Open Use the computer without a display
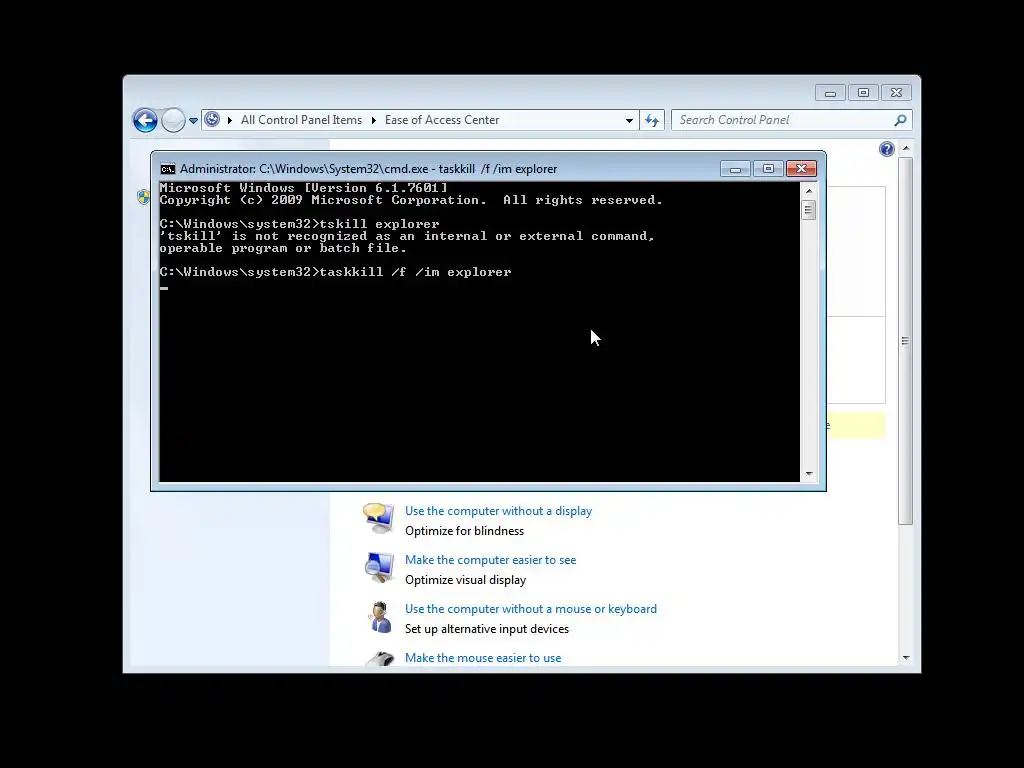 click(498, 511)
